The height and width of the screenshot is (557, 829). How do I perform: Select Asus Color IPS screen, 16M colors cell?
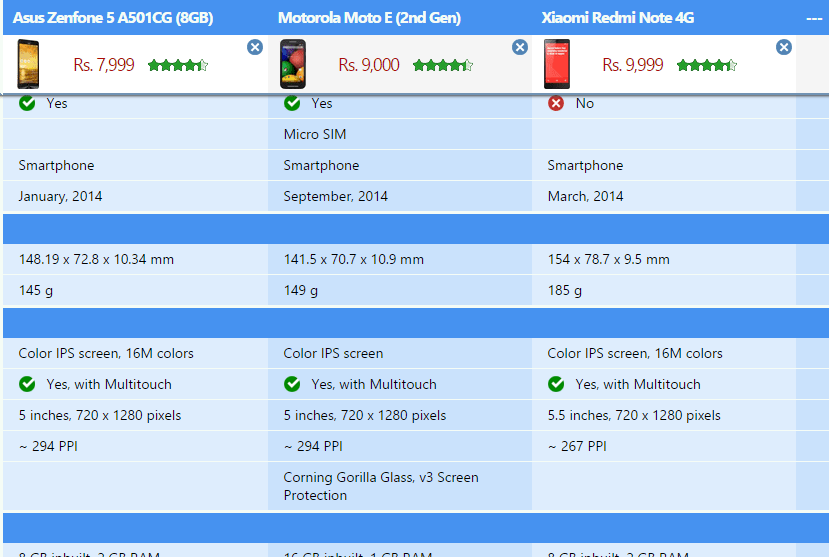click(x=135, y=353)
